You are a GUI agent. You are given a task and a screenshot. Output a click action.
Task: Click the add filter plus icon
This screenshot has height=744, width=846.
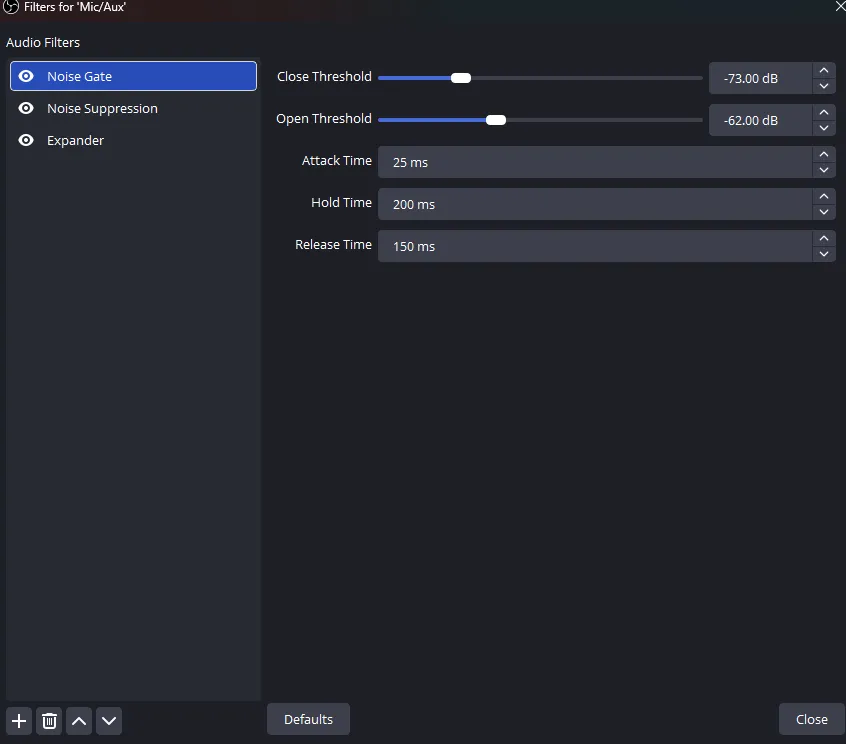pos(19,720)
